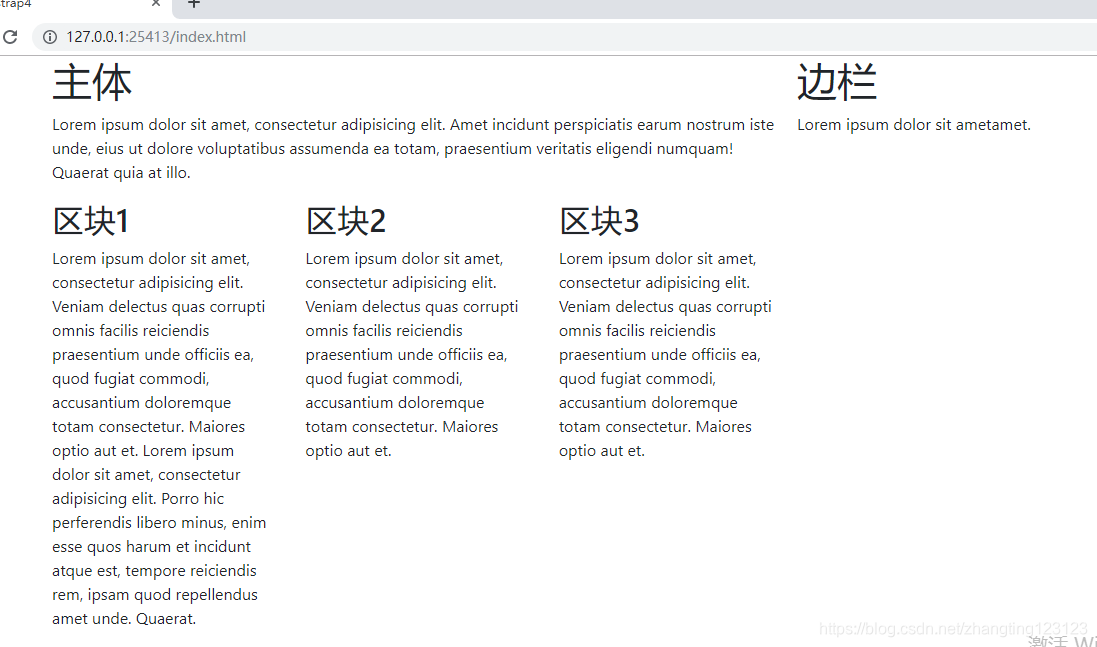Close the trap4 browser tab
Screen dimensions: 1097x647
[x=156, y=3]
